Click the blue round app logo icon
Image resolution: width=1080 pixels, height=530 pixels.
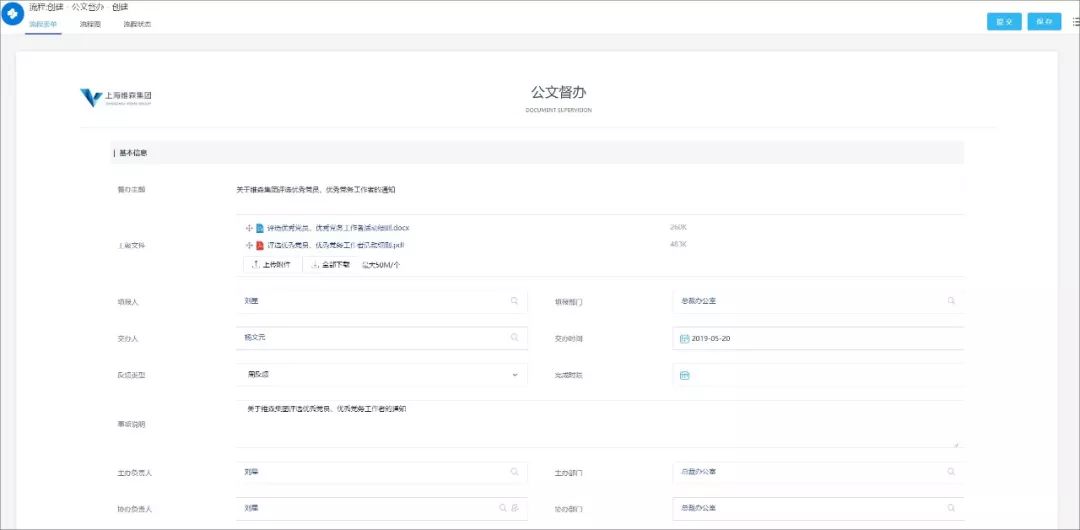click(x=12, y=13)
